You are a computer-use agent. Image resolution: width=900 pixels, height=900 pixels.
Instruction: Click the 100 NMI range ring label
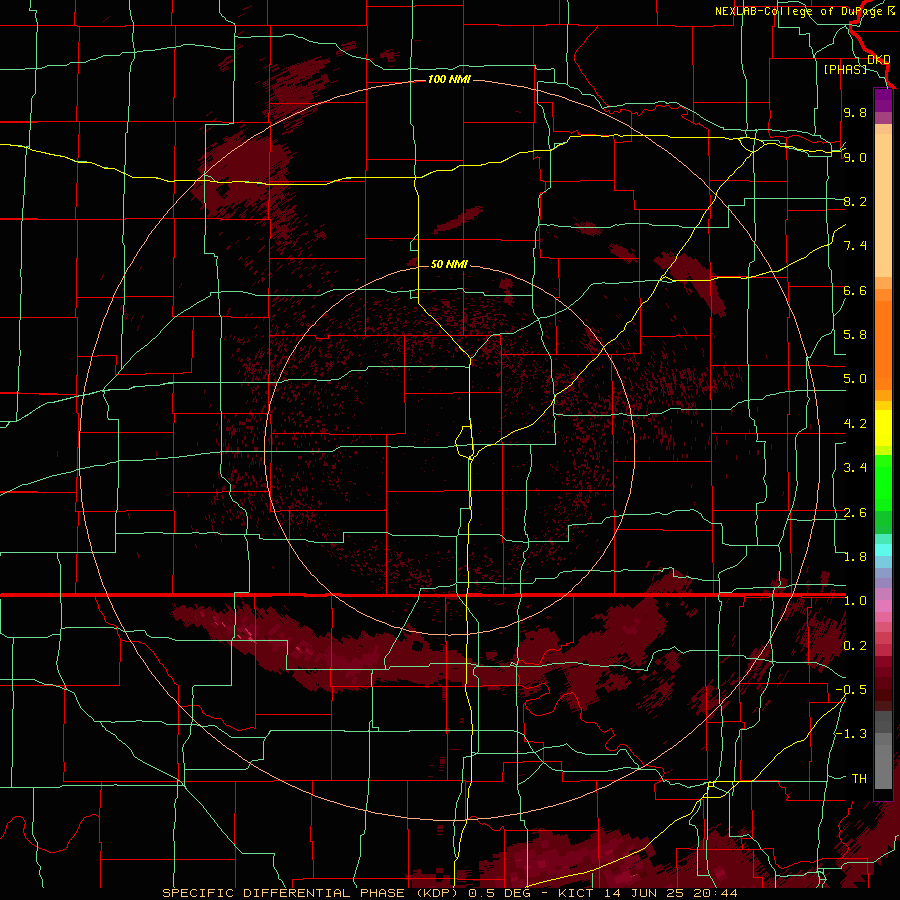[x=449, y=79]
